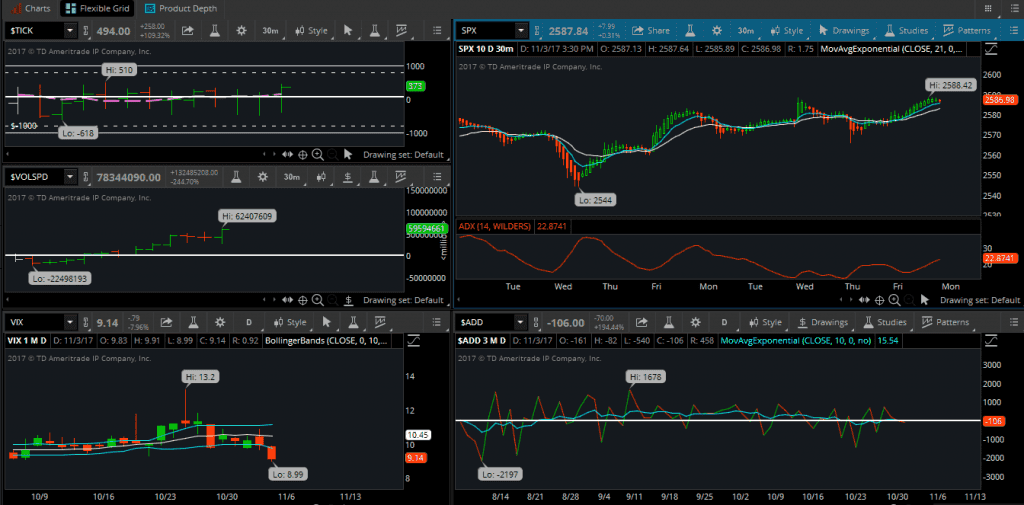Click the $TICK symbol link icon
The image size is (1024, 505).
86,30
